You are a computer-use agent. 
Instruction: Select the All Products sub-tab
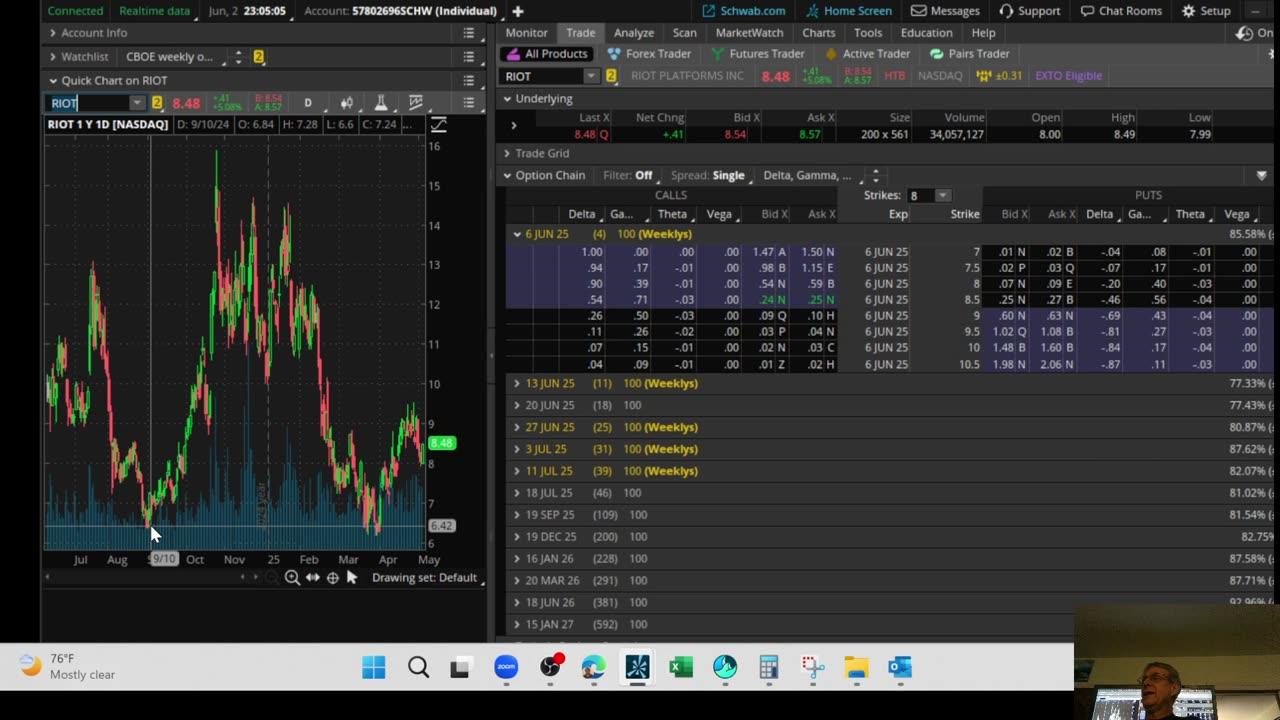coord(546,54)
